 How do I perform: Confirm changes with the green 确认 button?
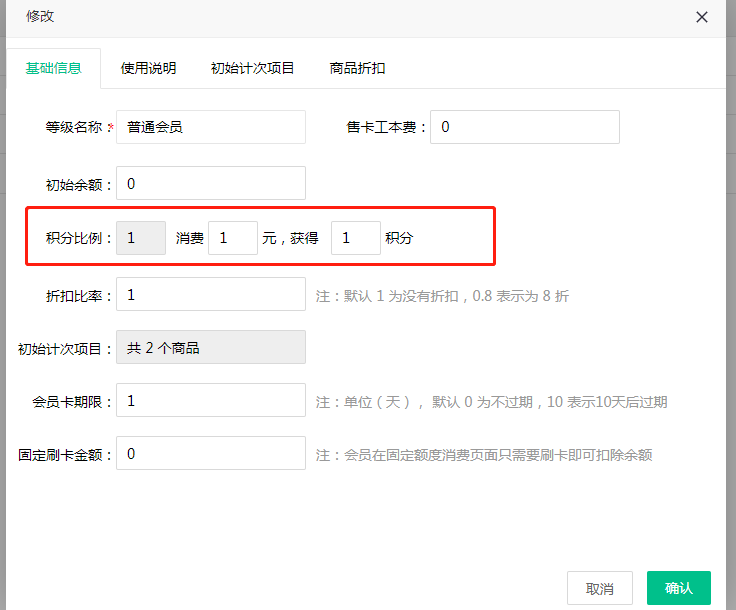coord(678,588)
